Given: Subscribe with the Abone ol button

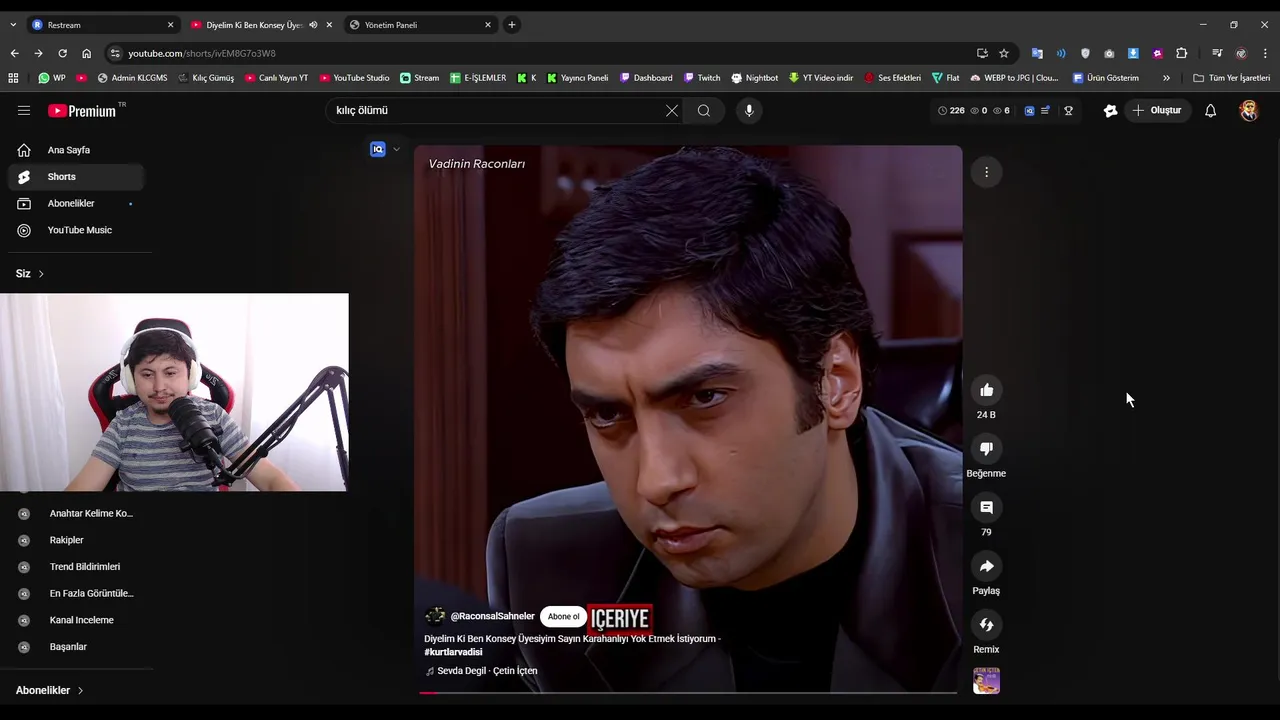Looking at the screenshot, I should 563,617.
